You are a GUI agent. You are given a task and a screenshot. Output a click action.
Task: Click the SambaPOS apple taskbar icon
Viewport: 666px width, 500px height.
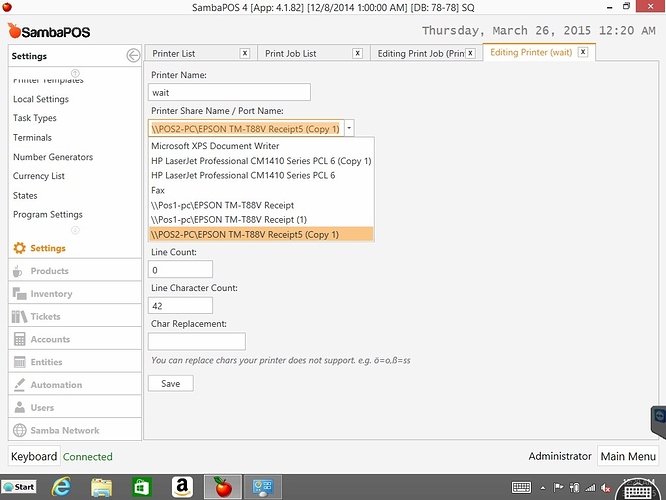[x=223, y=487]
